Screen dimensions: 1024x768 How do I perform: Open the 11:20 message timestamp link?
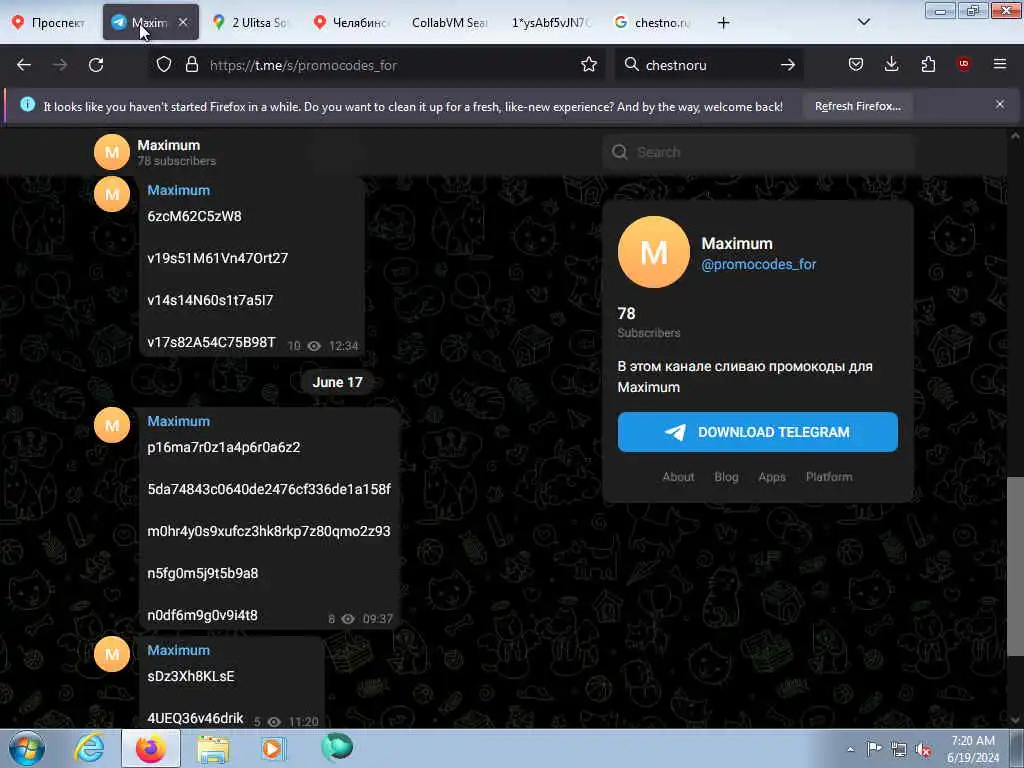pyautogui.click(x=304, y=722)
